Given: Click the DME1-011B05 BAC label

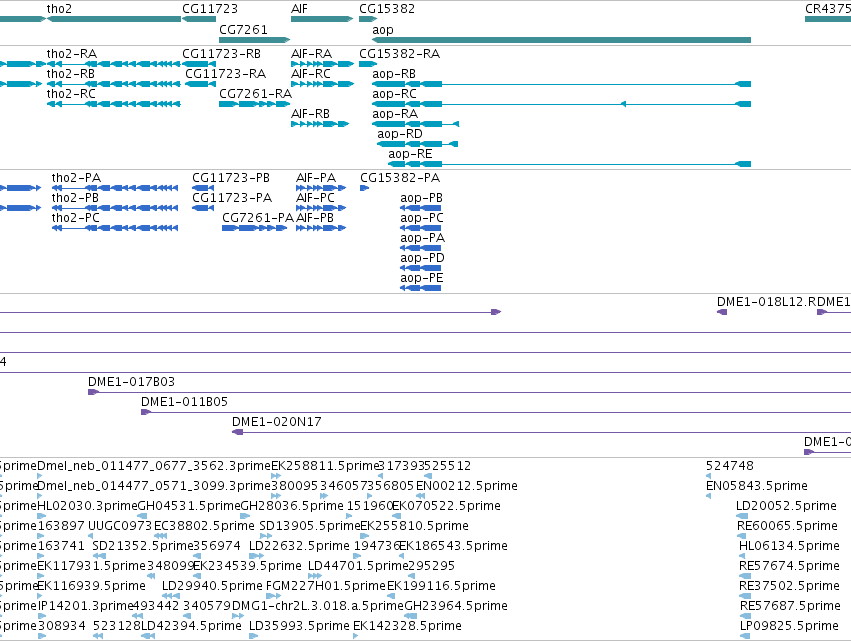Looking at the screenshot, I should coord(185,402).
